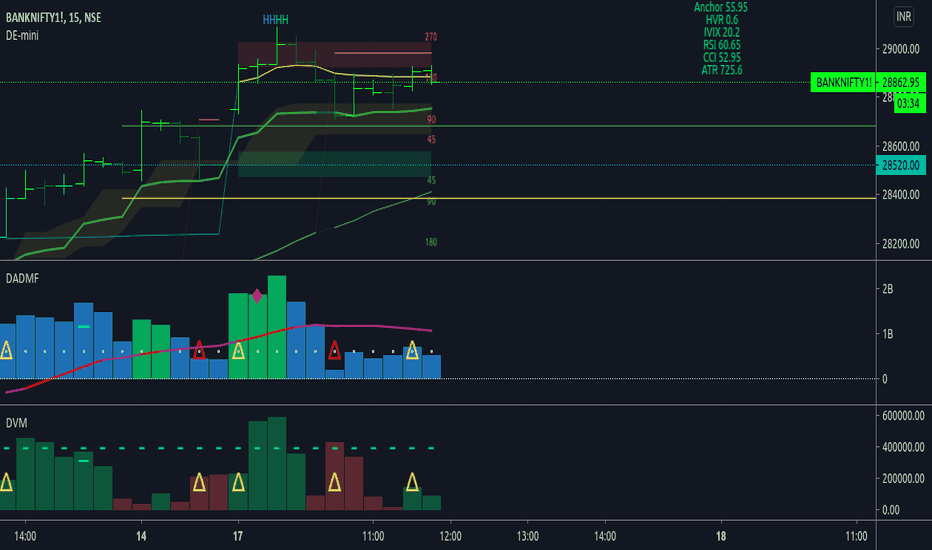This screenshot has width=932, height=550.
Task: Click the yellow triangle at 17 in DADMF
Action: click(x=238, y=350)
